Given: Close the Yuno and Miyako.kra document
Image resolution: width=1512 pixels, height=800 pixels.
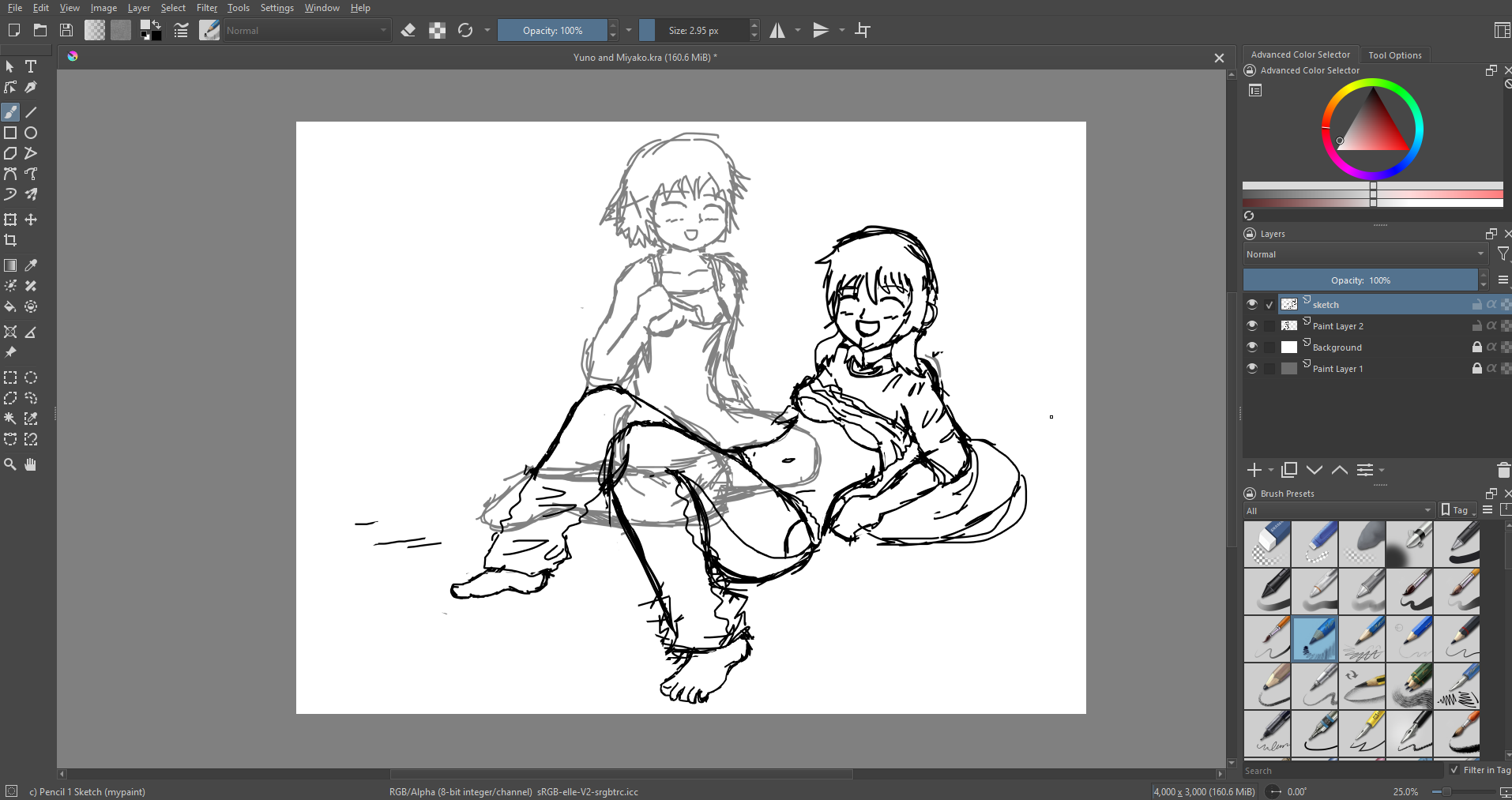Looking at the screenshot, I should point(1219,58).
